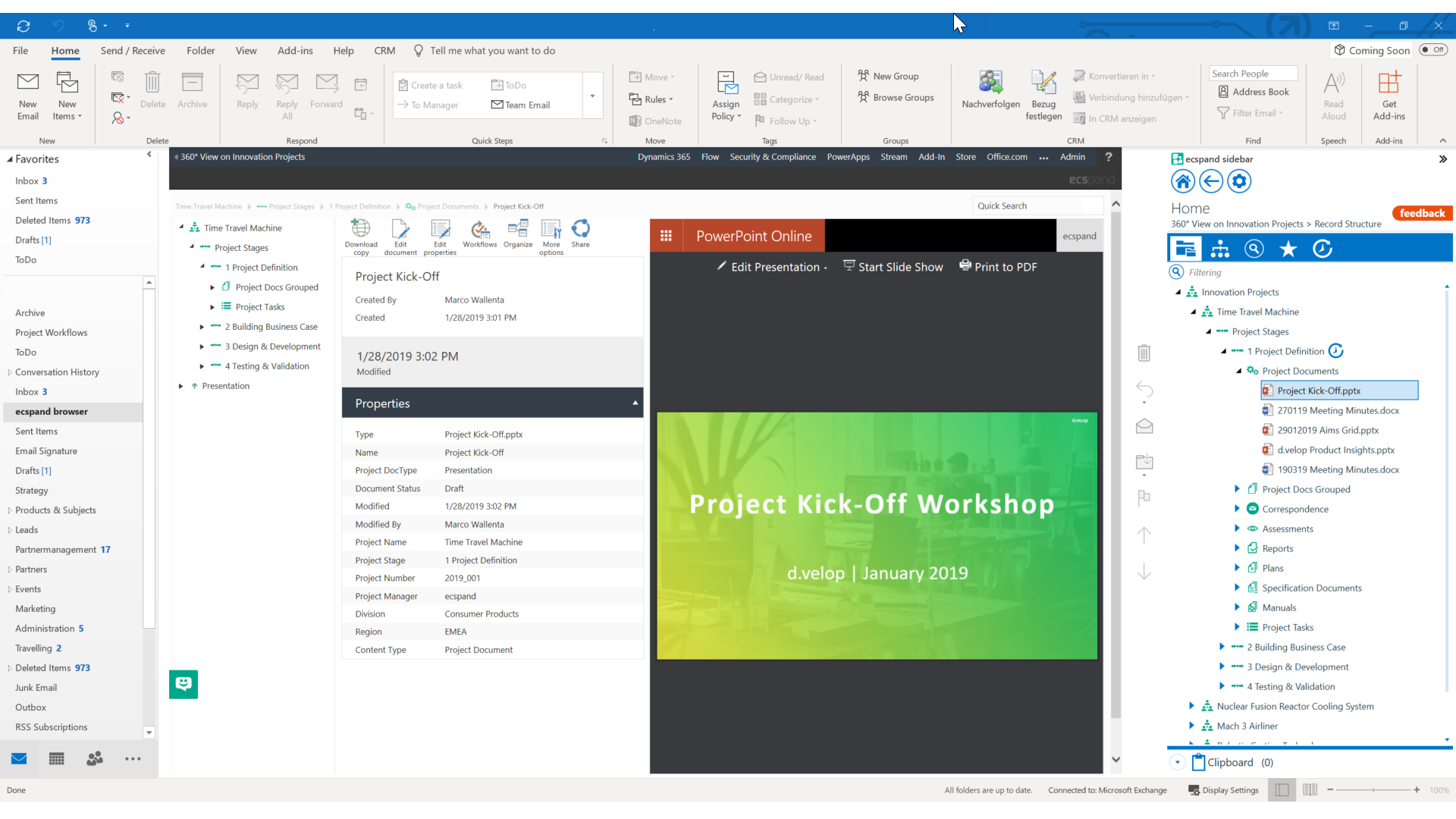Collapse the Properties section
Image resolution: width=1456 pixels, height=819 pixels.
[x=635, y=403]
